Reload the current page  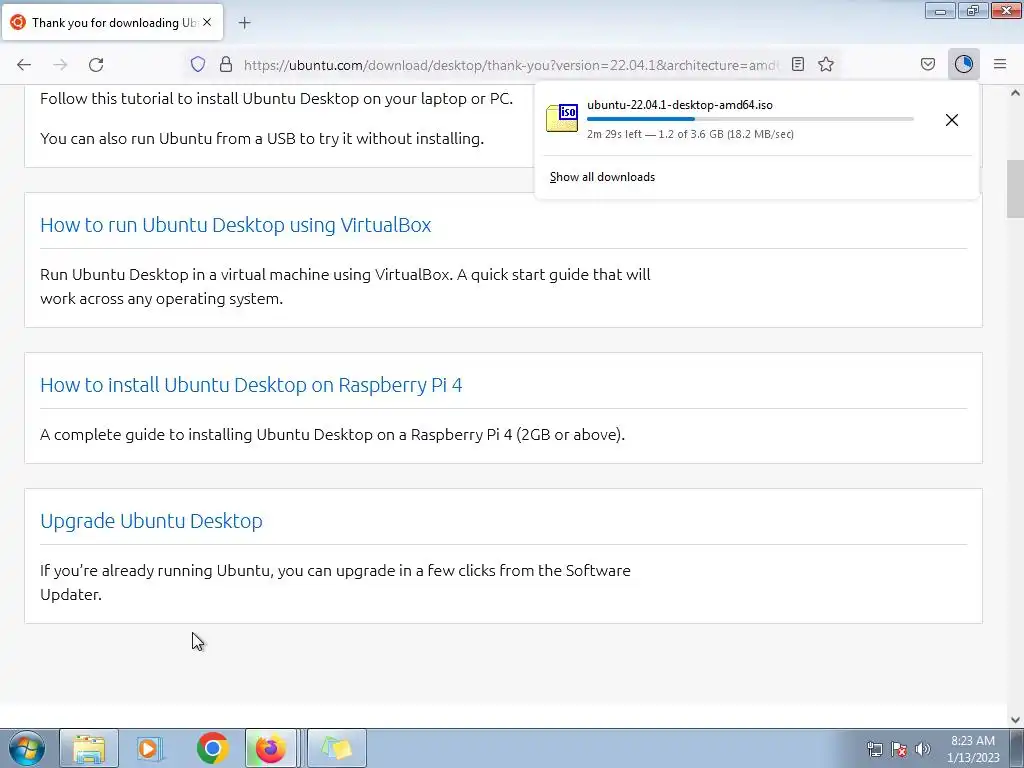coord(96,64)
